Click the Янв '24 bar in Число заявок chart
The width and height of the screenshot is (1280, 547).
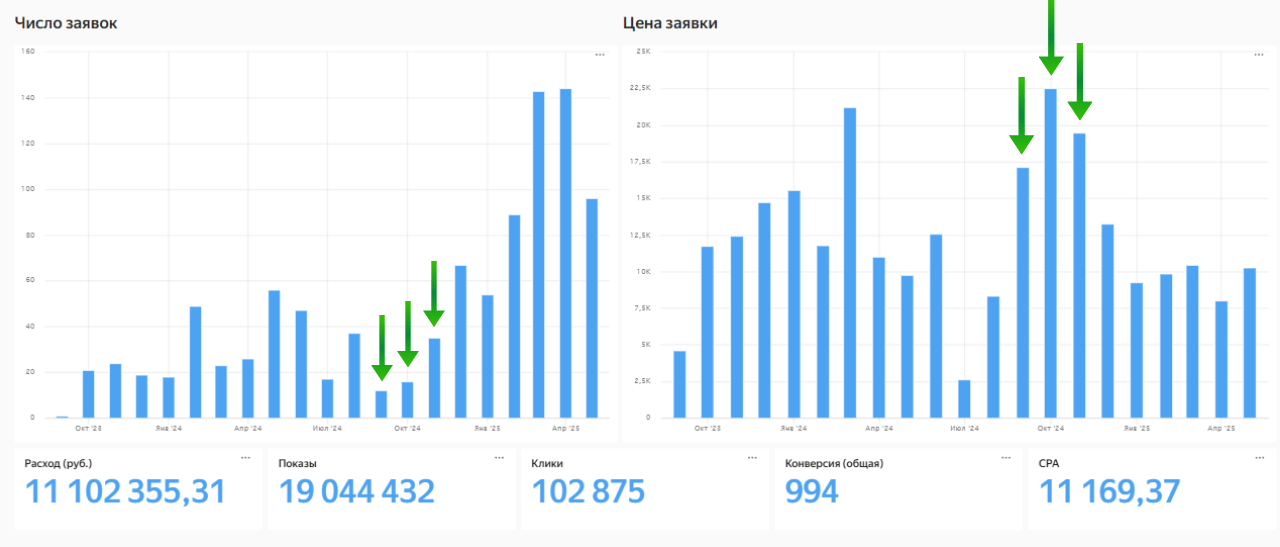pos(169,398)
